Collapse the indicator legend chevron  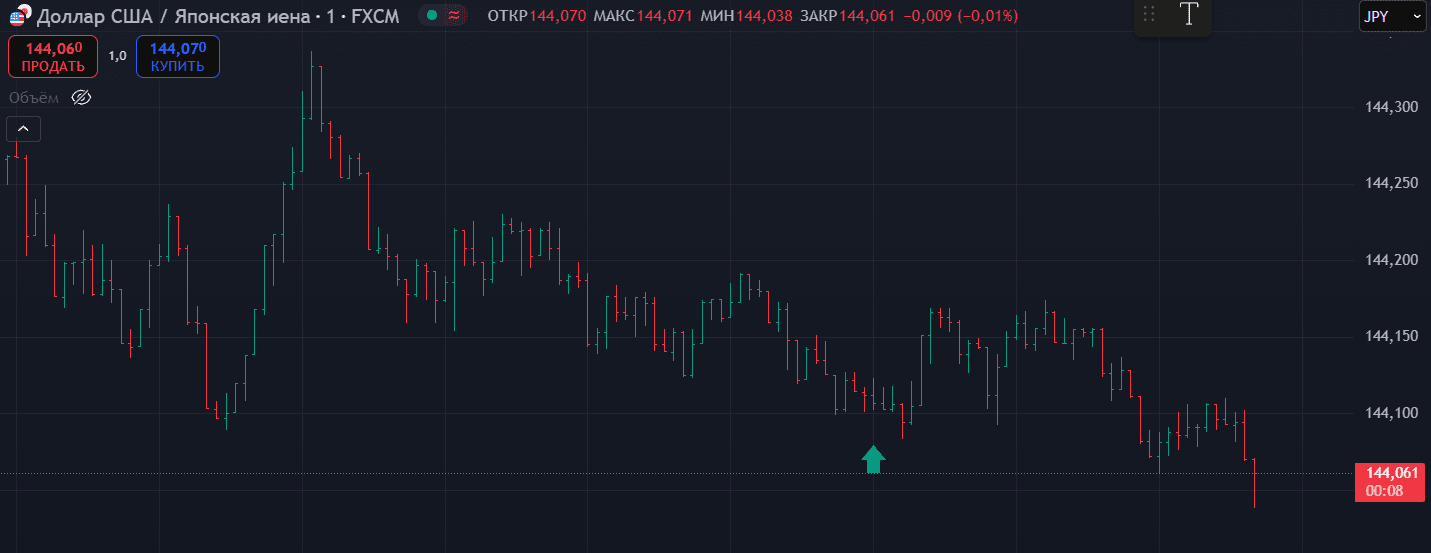tap(23, 128)
